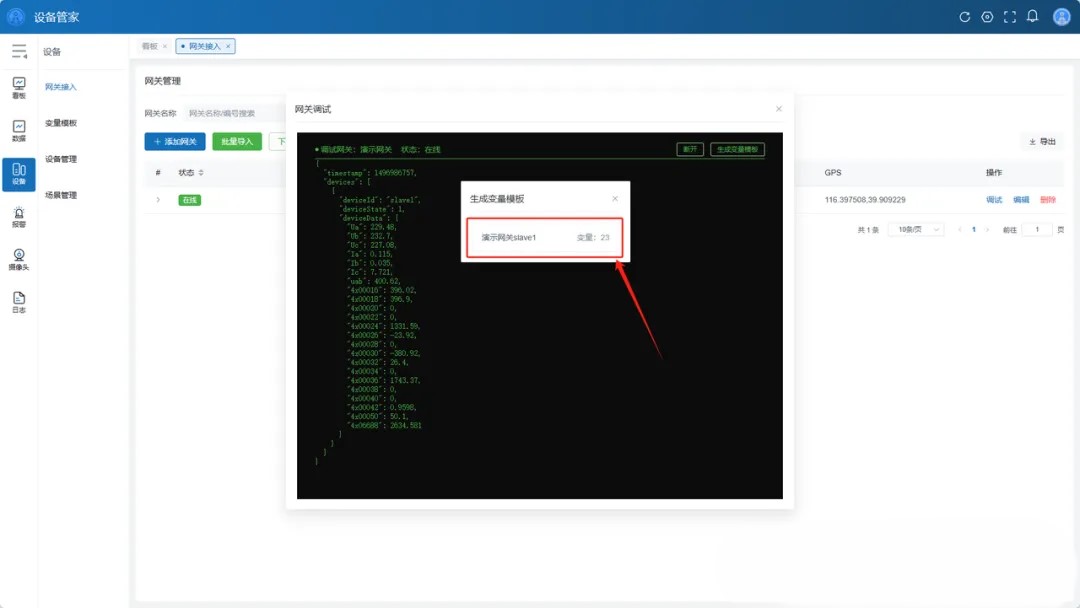The height and width of the screenshot is (608, 1080).
Task: Select the 网关接入 tab
Action: pos(205,46)
